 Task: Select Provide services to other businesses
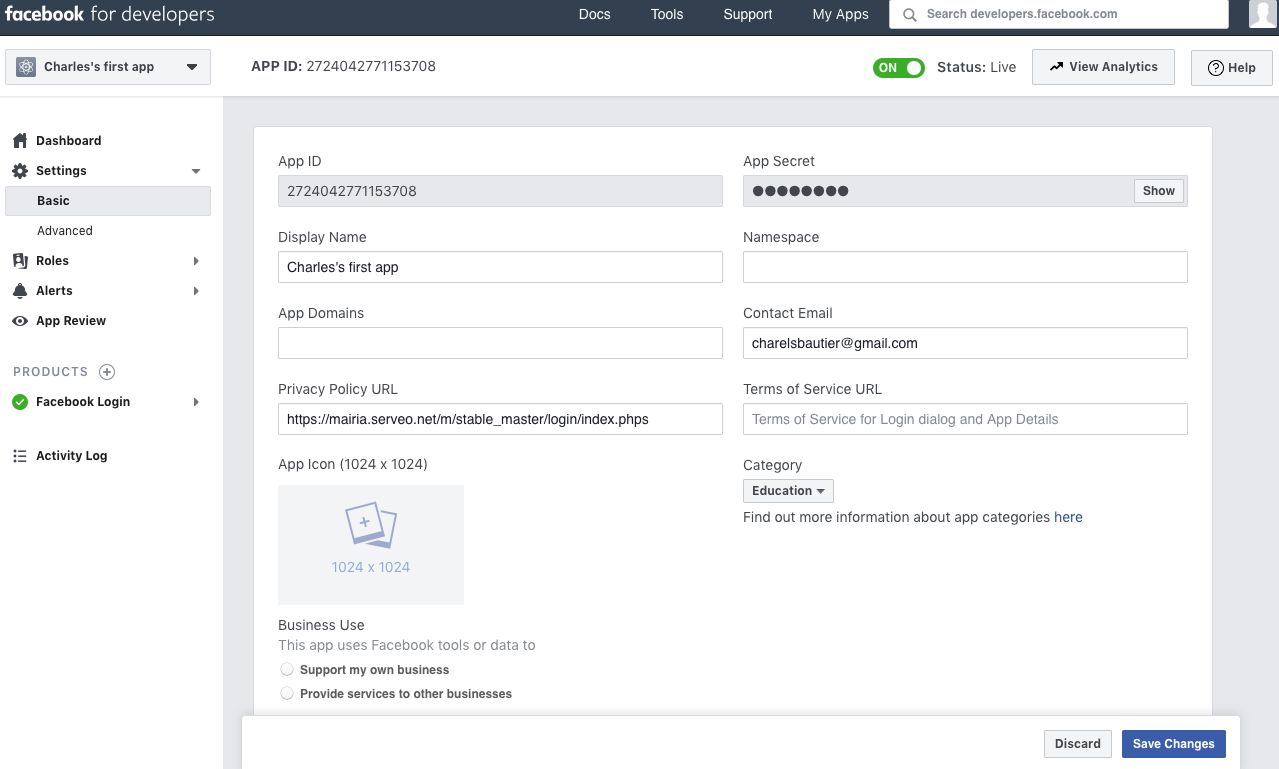pos(287,693)
